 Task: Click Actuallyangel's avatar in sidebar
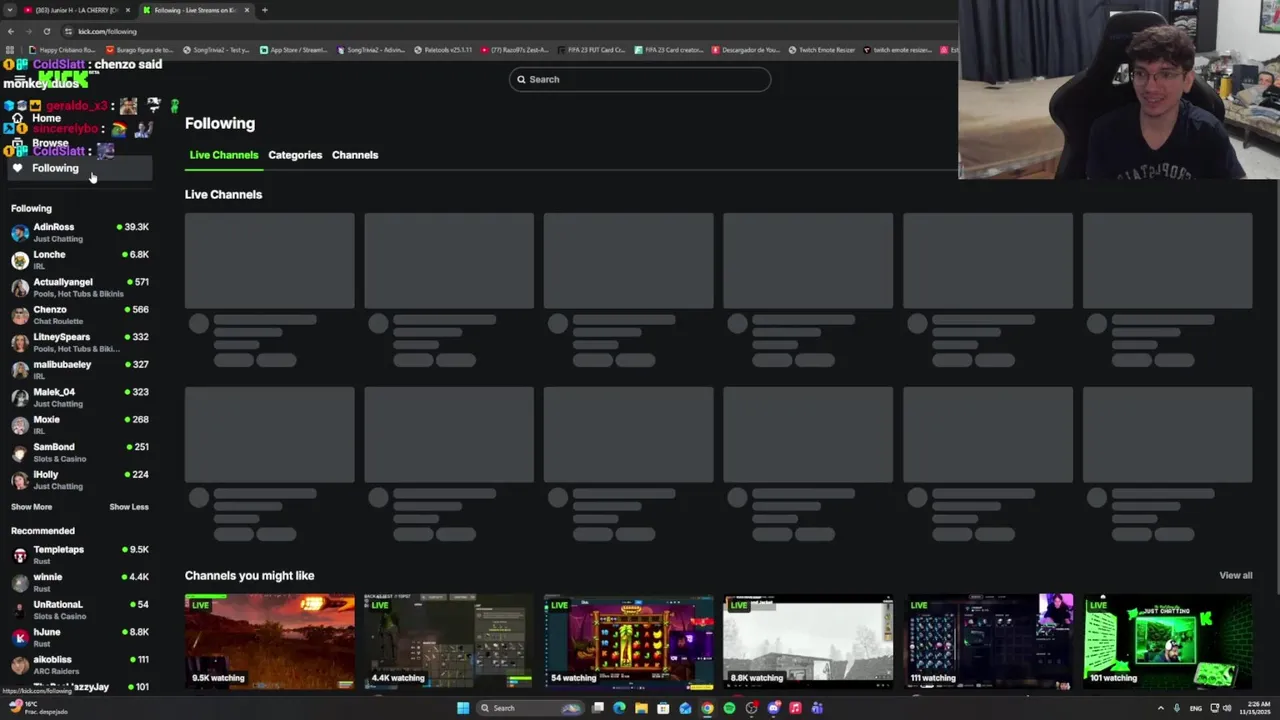click(20, 288)
